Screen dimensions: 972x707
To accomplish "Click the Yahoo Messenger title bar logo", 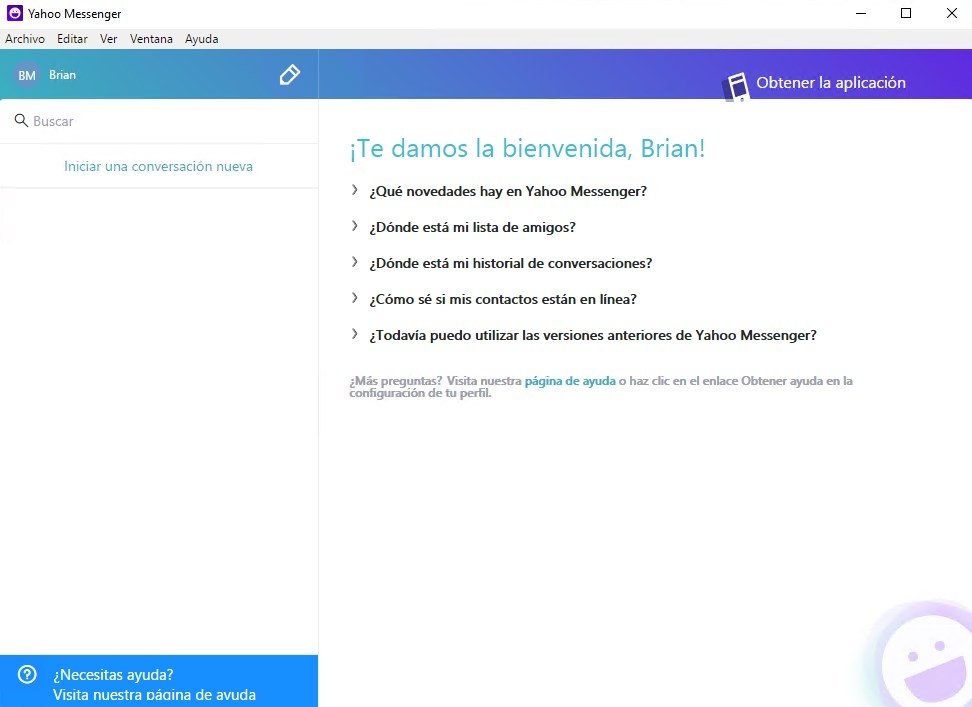I will pyautogui.click(x=14, y=13).
